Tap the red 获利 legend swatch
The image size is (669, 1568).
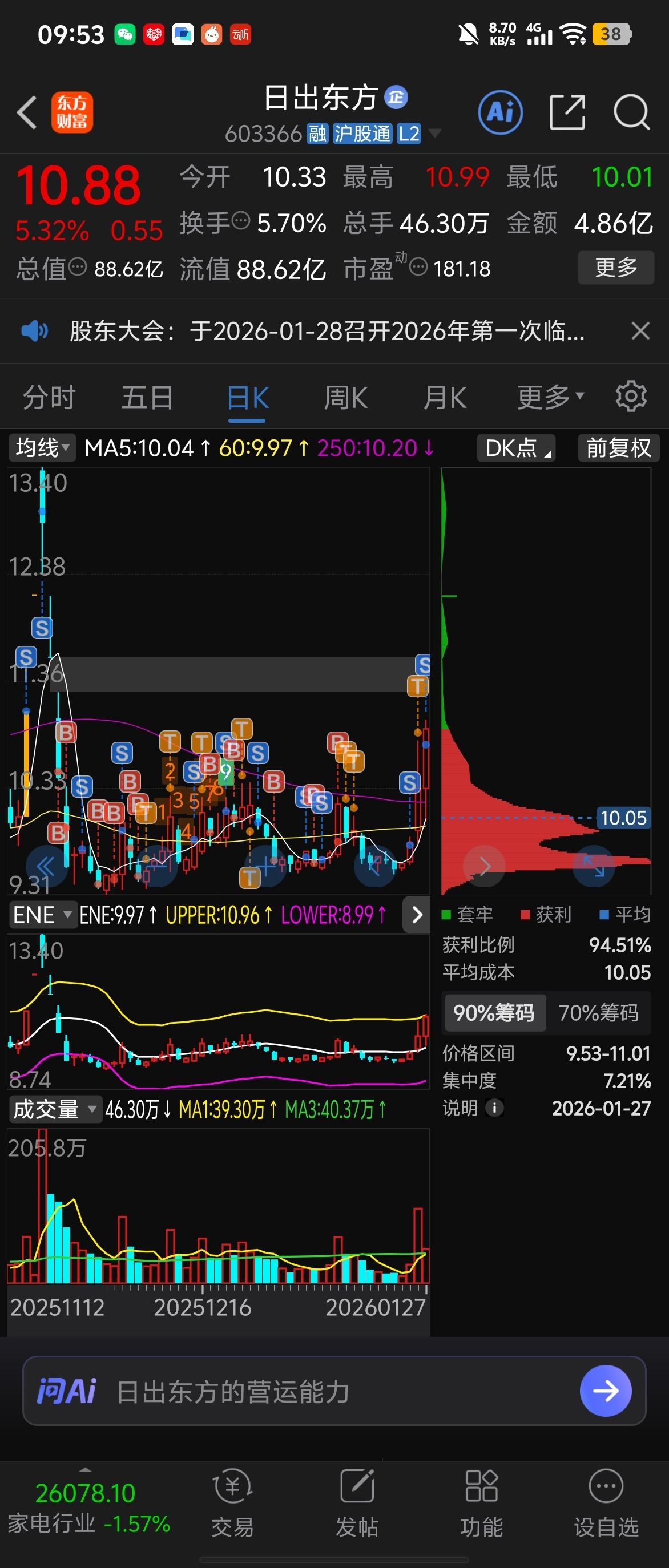click(x=525, y=914)
